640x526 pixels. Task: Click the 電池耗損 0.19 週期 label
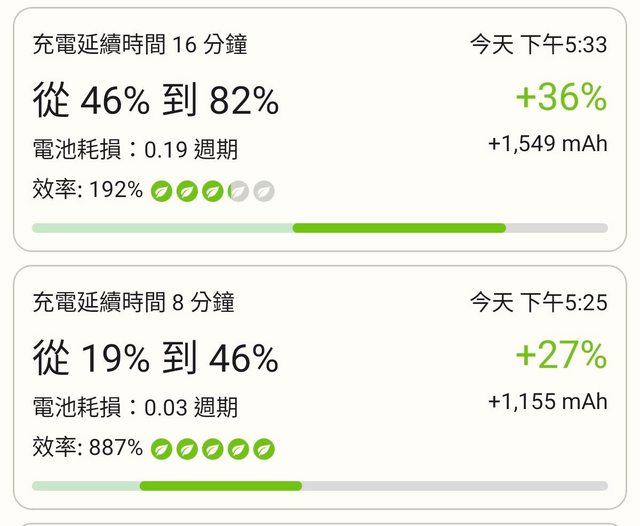coord(135,150)
